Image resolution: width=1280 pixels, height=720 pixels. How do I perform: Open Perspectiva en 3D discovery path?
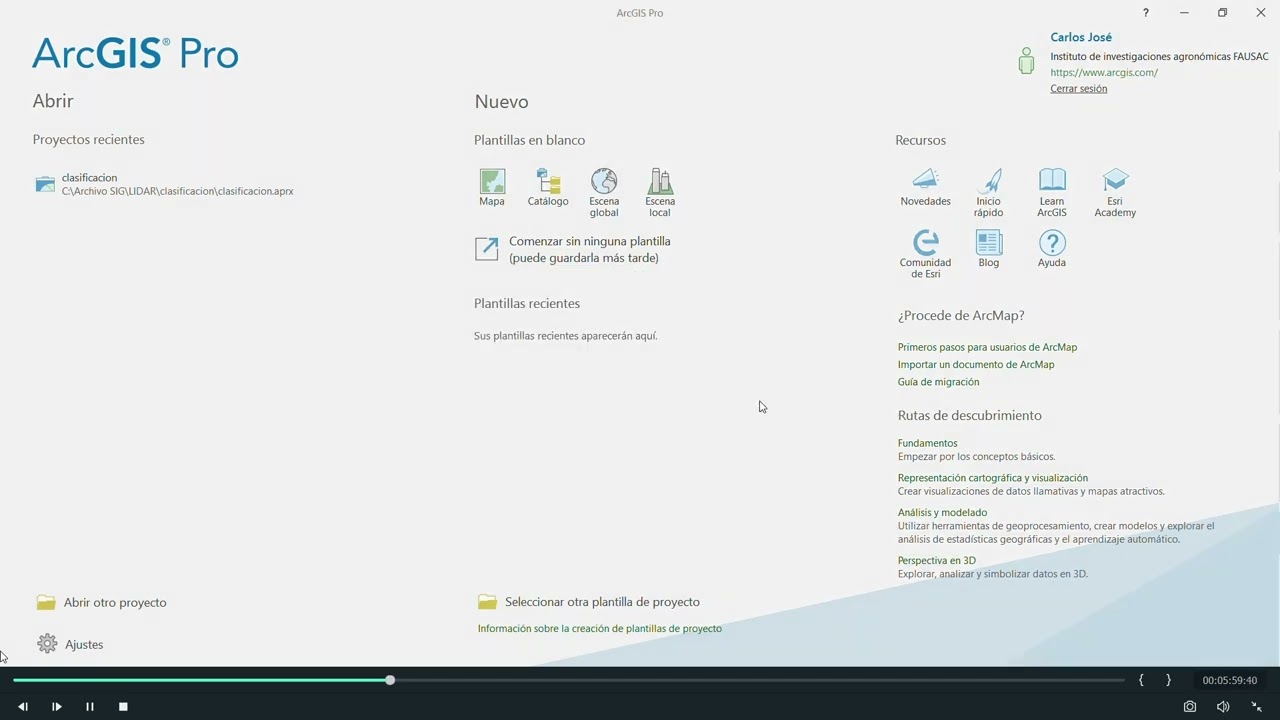click(x=936, y=561)
